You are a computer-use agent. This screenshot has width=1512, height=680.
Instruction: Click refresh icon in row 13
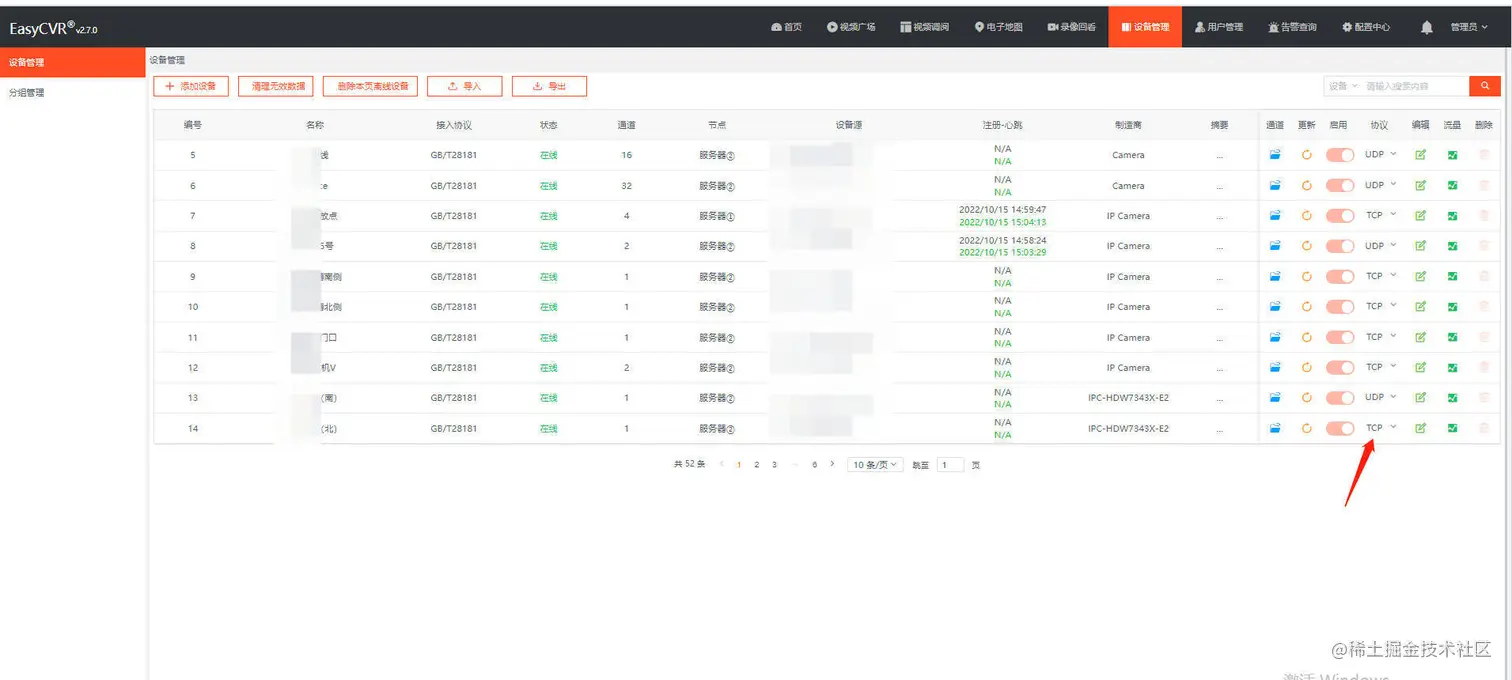(x=1306, y=398)
